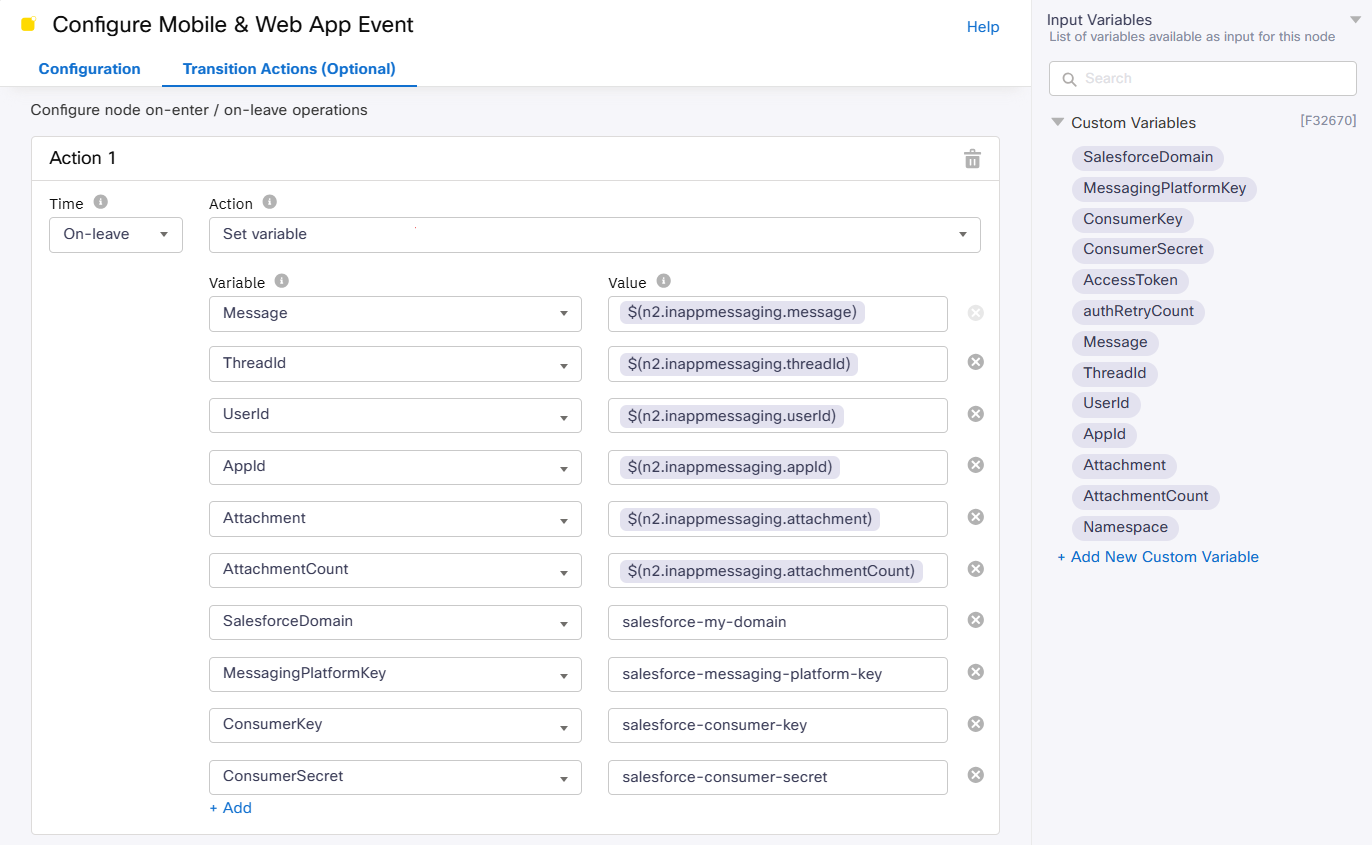This screenshot has height=845, width=1372.
Task: Click the Help link
Action: 982,27
